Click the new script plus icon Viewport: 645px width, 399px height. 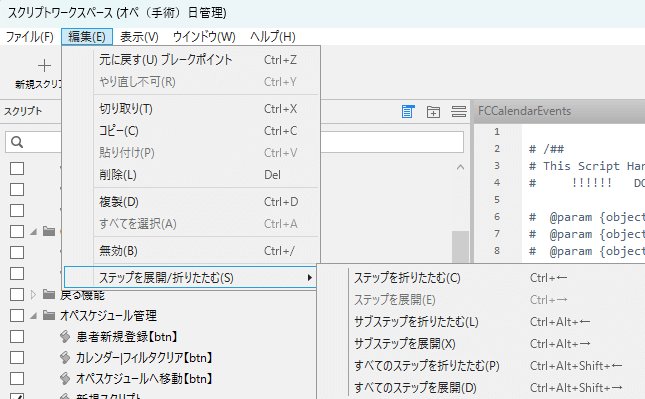pyautogui.click(x=44, y=66)
